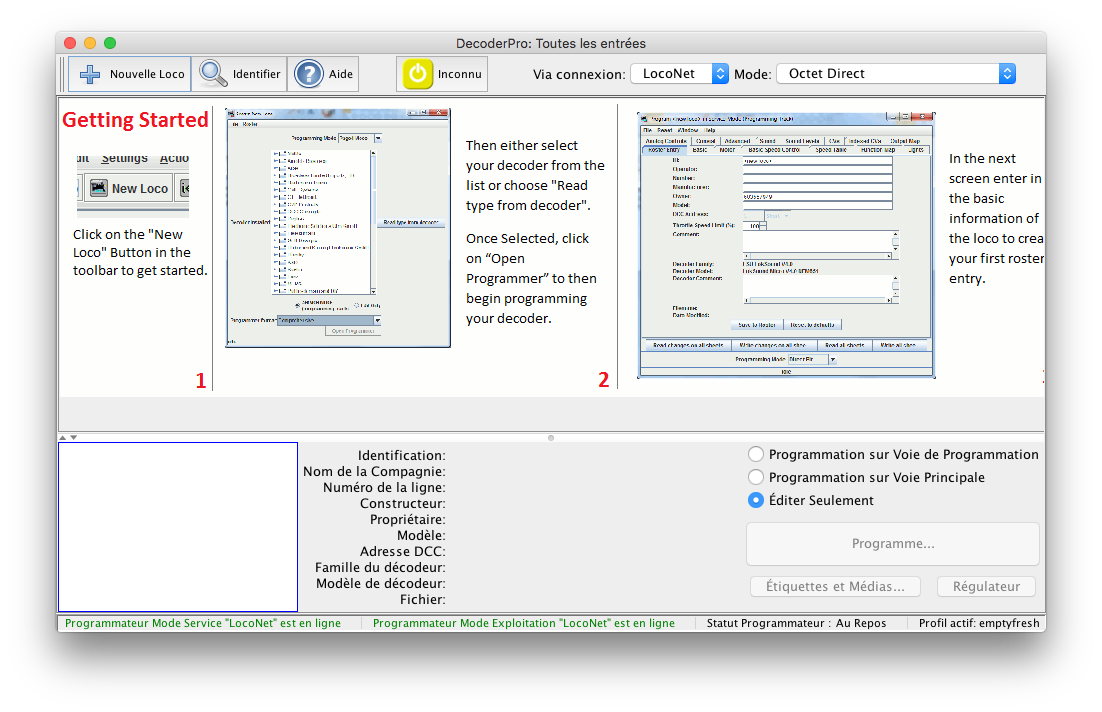Click the decoder selection screenshot thumbnail

click(x=338, y=228)
